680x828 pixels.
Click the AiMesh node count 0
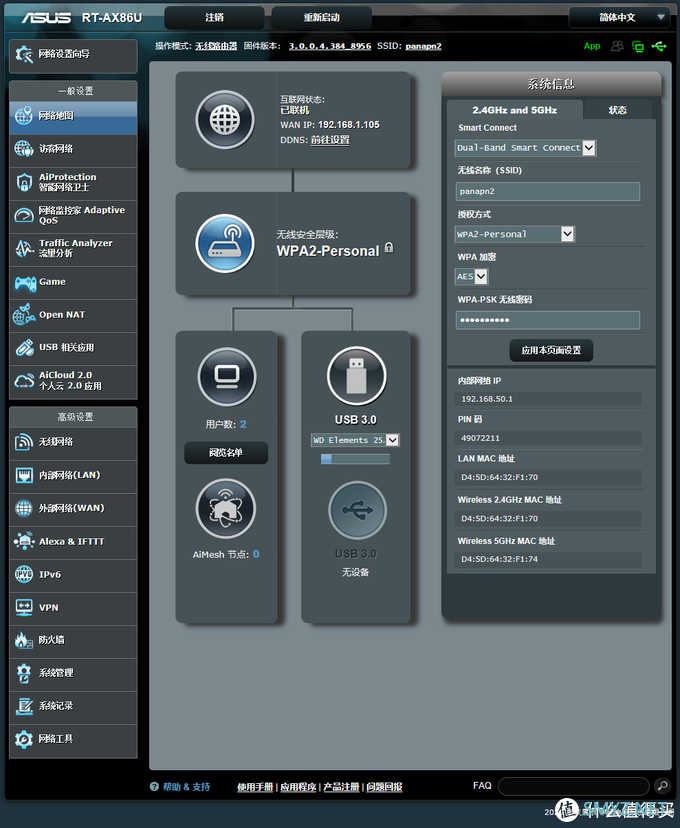pyautogui.click(x=256, y=554)
